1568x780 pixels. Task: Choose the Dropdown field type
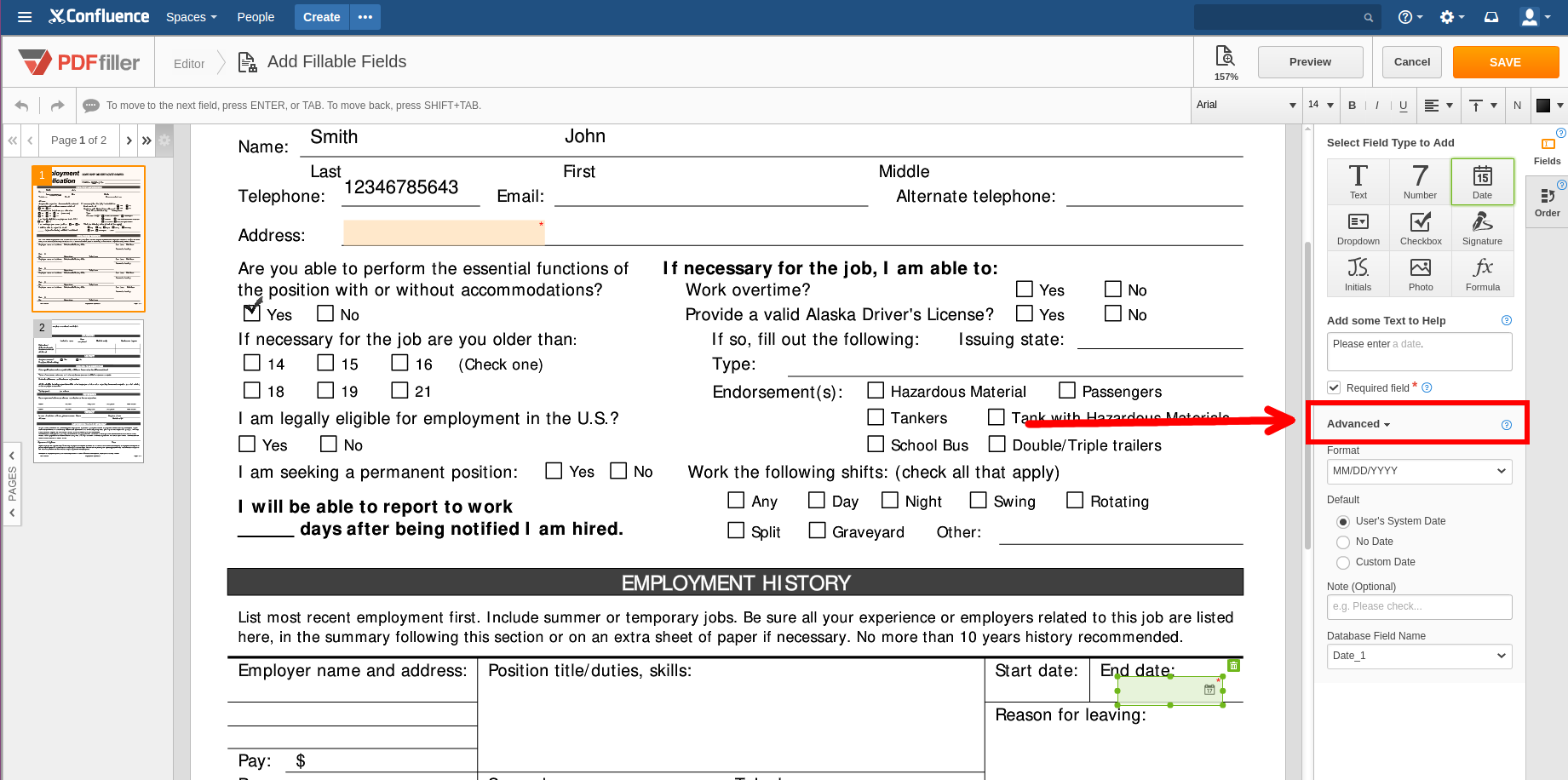(x=1358, y=228)
